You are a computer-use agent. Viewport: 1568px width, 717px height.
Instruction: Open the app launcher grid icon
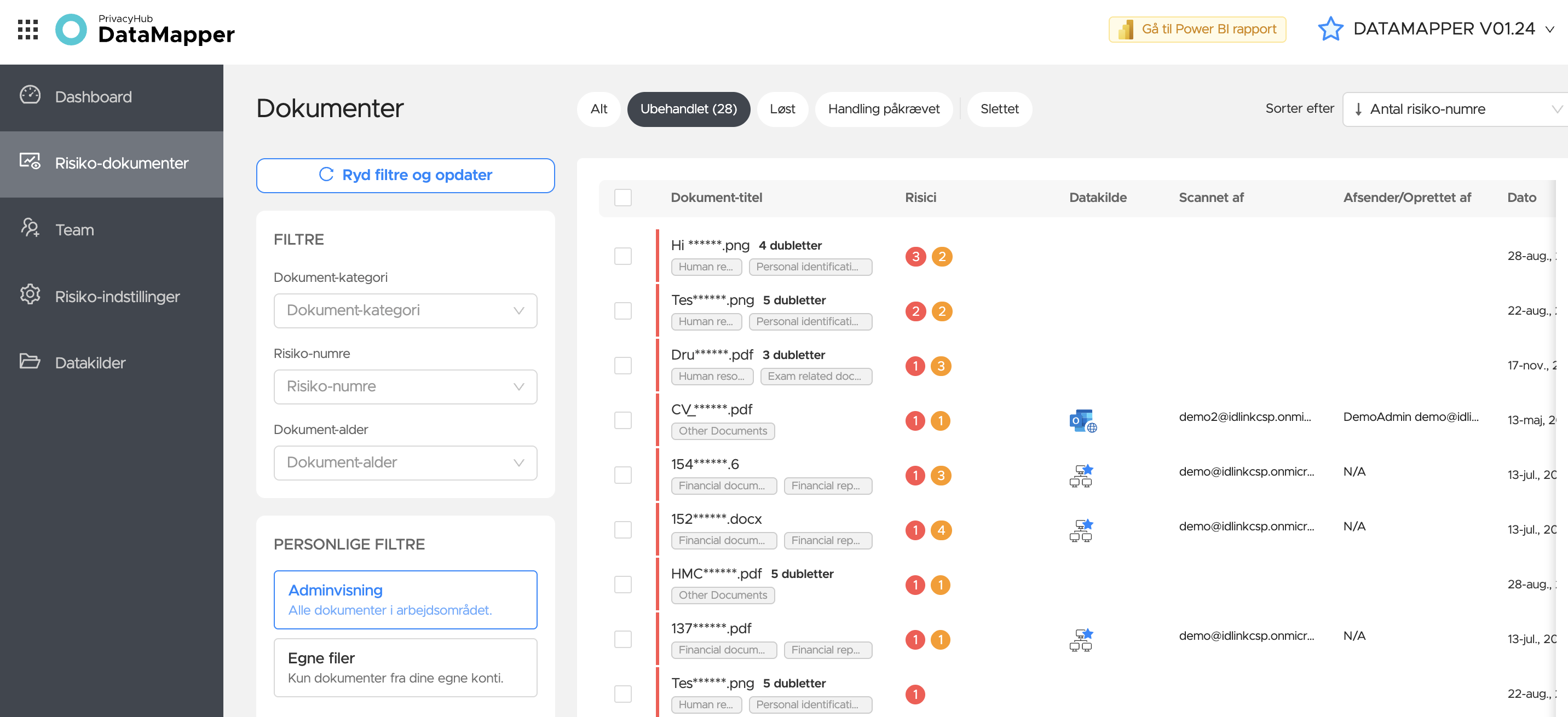point(28,29)
